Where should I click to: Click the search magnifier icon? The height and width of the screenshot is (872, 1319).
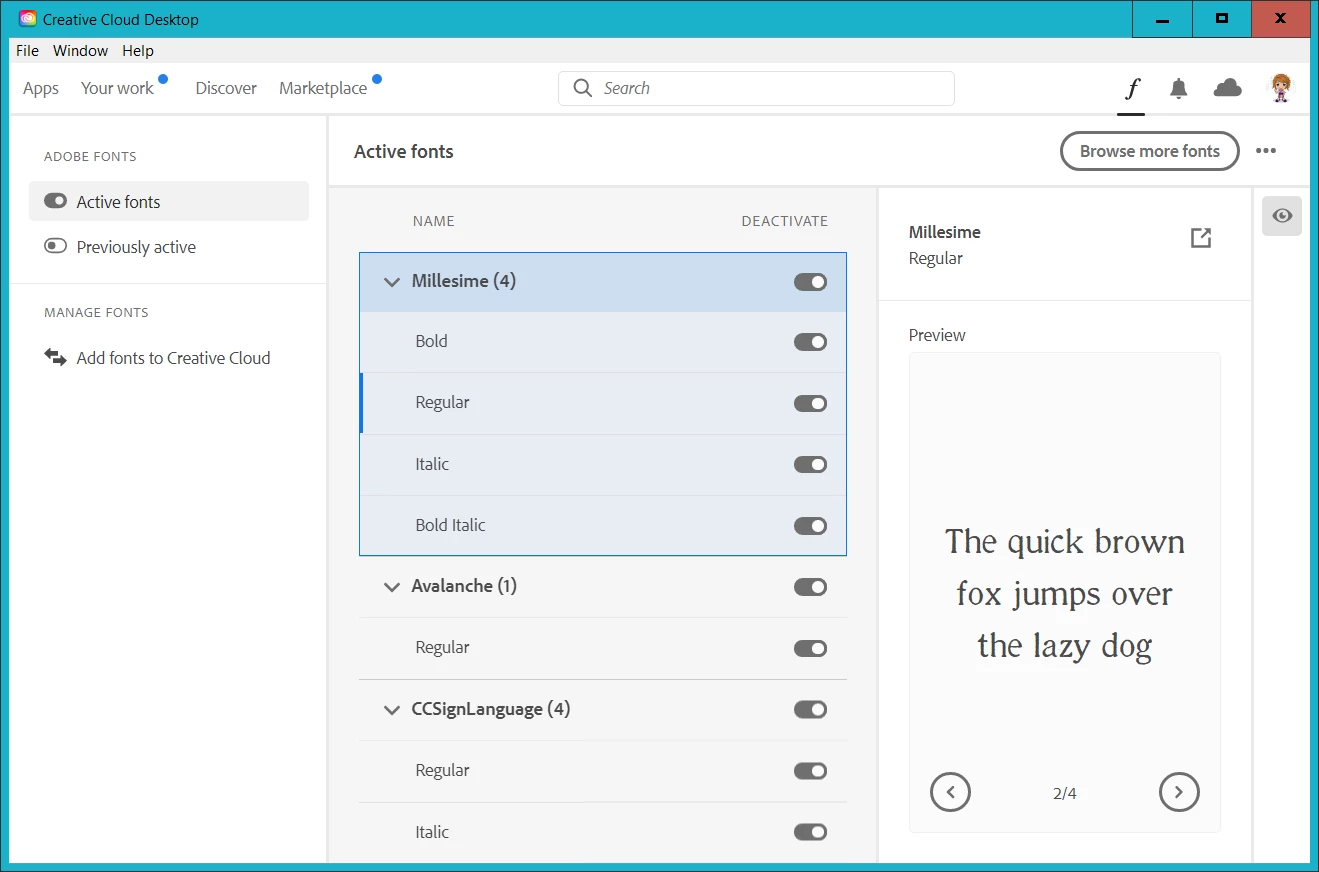(x=582, y=88)
